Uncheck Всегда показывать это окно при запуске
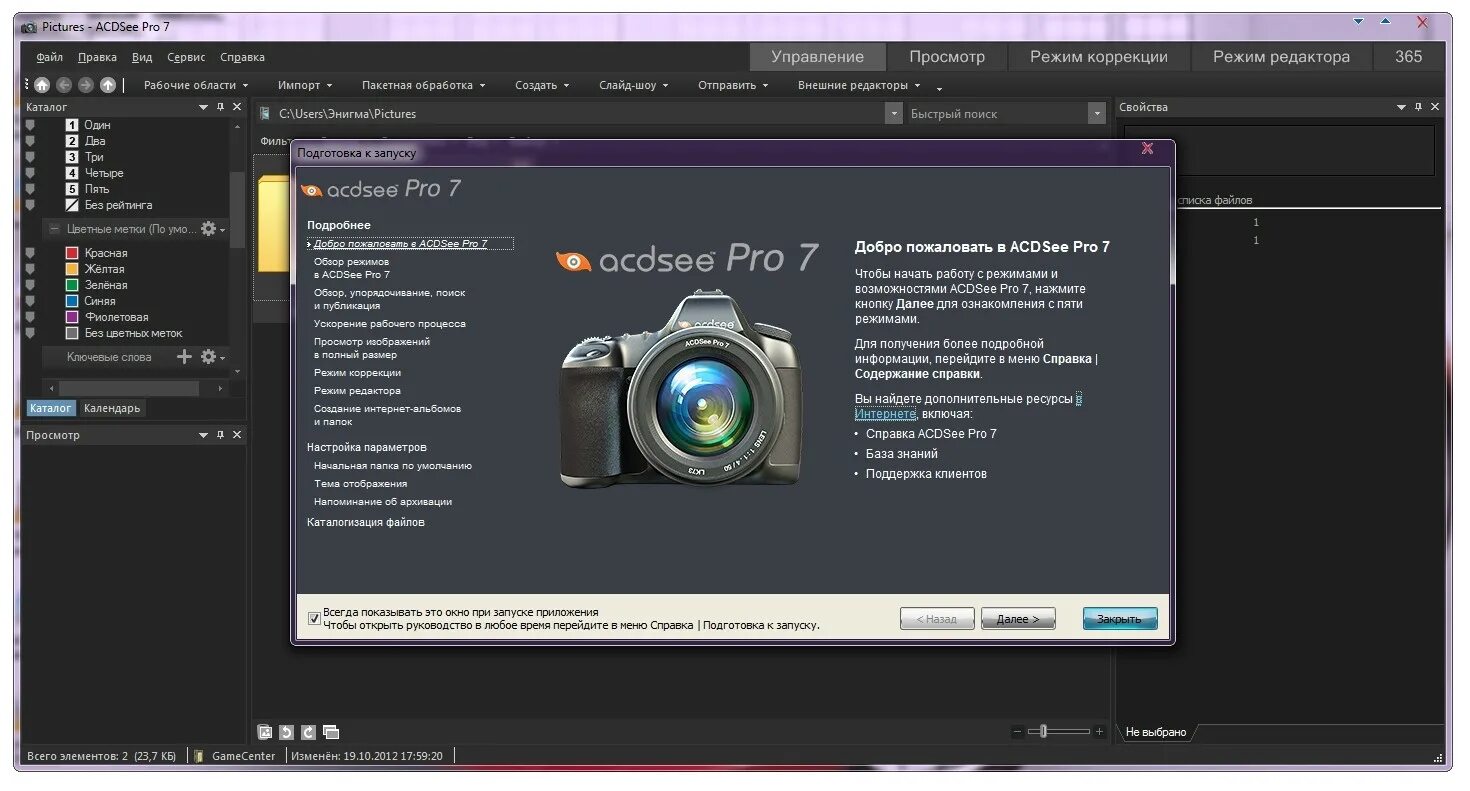This screenshot has height=791, width=1470. pyautogui.click(x=315, y=618)
